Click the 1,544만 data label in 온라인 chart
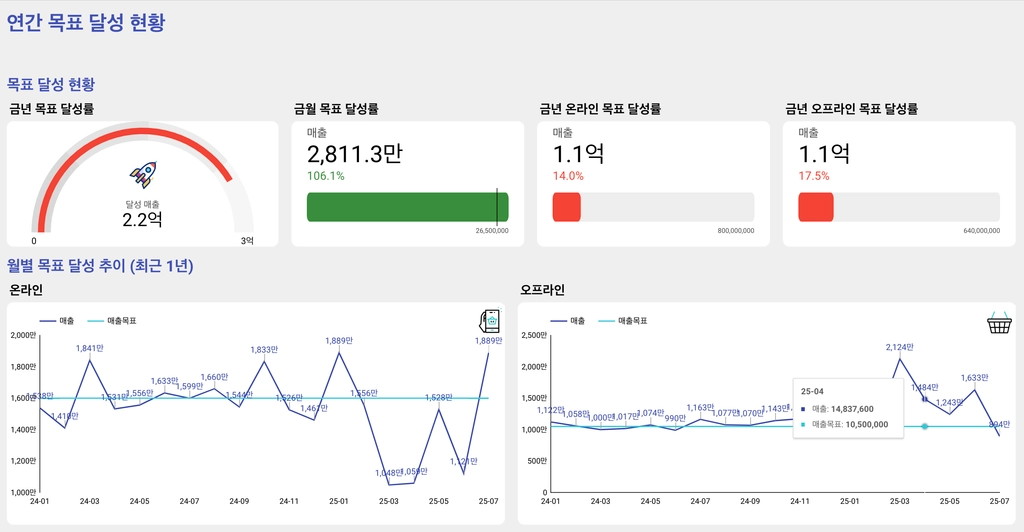Viewport: 1024px width, 532px height. pyautogui.click(x=239, y=396)
